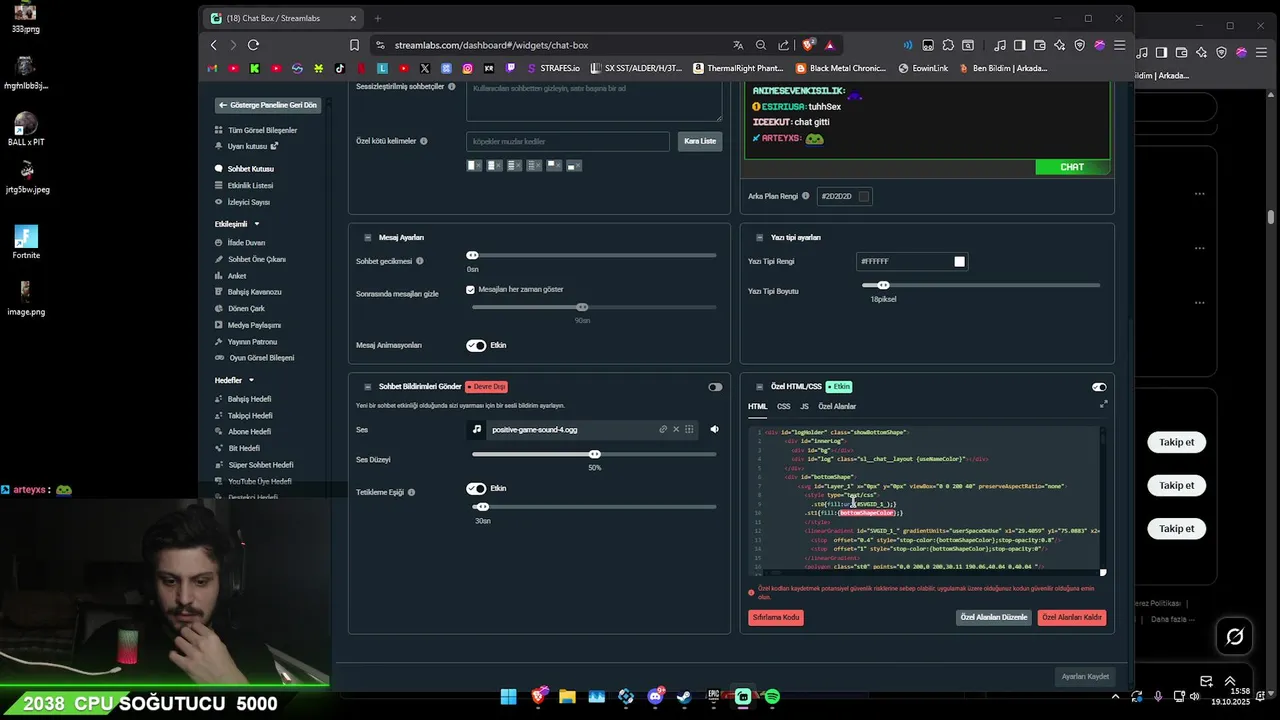Switch to the HTML code tab

757,406
